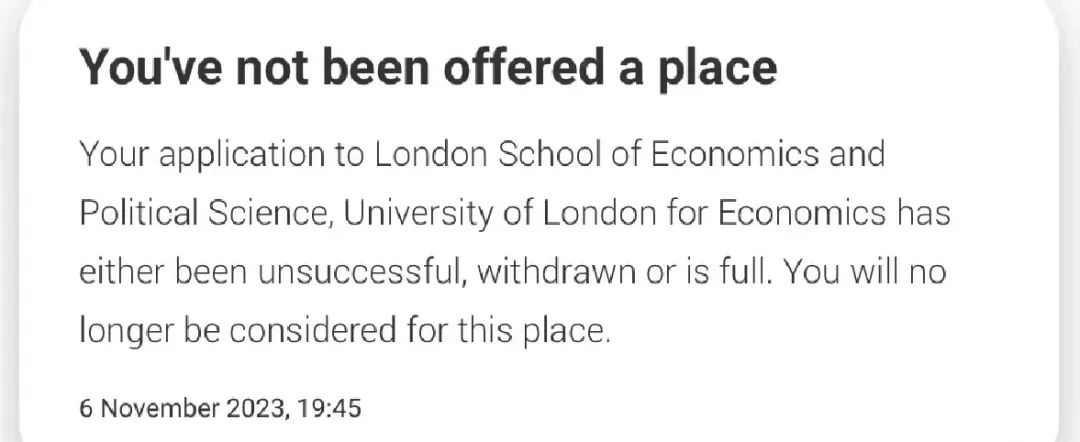The height and width of the screenshot is (442, 1080).
Task: Select the words "London School of Economics"
Action: coord(596,154)
